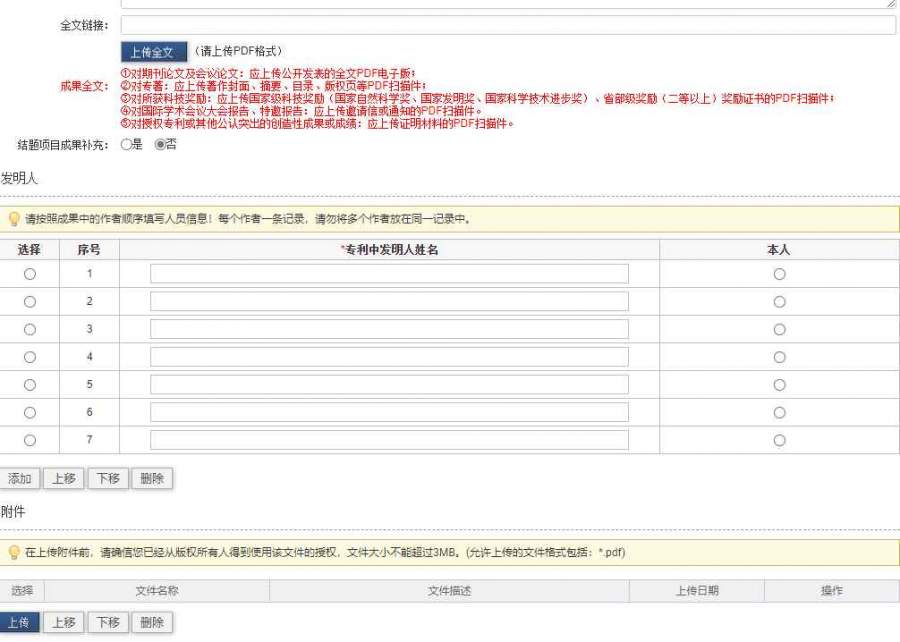Click 上移 button under inventor table
The width and height of the screenshot is (900, 642).
(x=63, y=479)
